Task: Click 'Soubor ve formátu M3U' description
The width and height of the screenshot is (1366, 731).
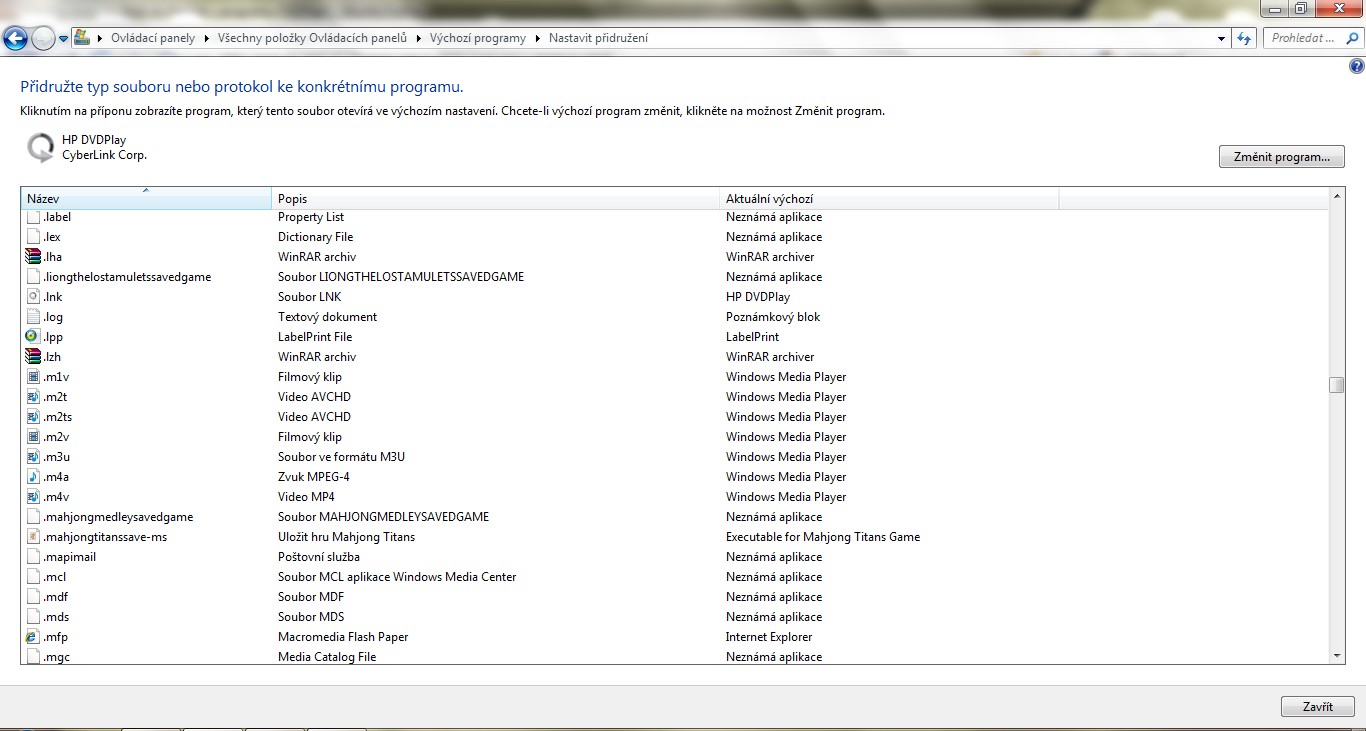Action: 341,457
